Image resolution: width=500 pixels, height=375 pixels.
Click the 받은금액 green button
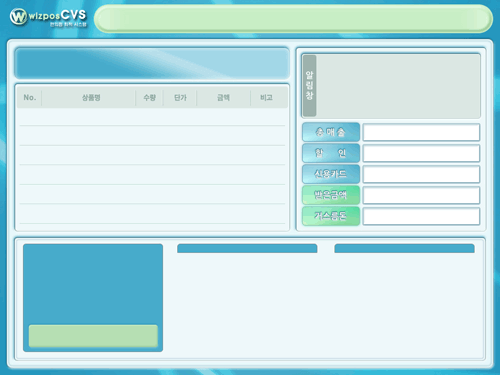[x=331, y=195]
